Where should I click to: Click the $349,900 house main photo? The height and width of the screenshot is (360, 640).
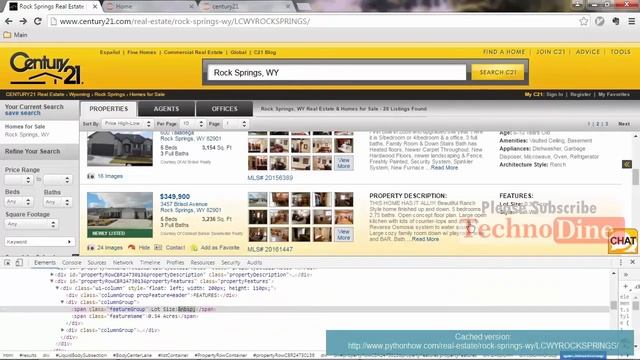click(x=120, y=215)
